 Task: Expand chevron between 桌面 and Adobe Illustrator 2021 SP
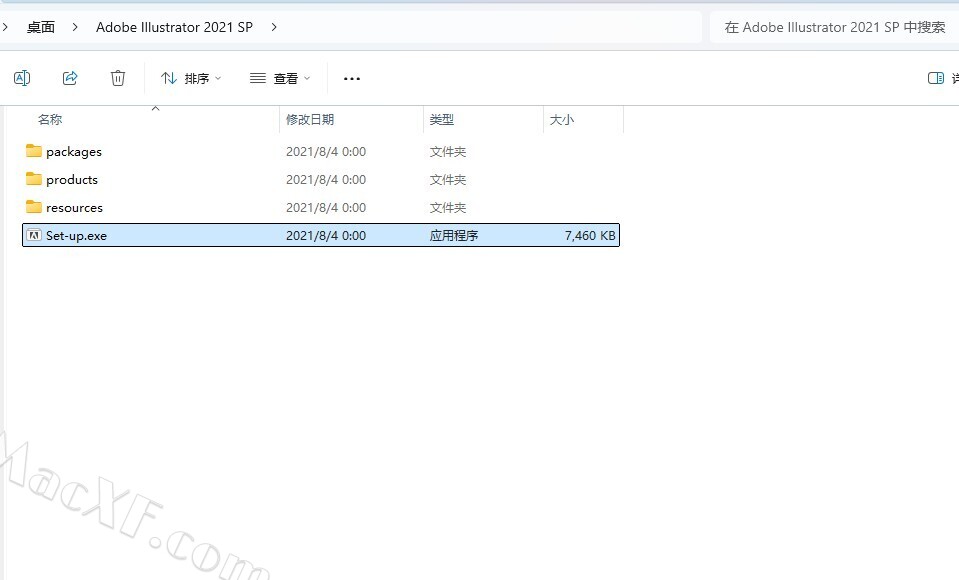(x=75, y=27)
